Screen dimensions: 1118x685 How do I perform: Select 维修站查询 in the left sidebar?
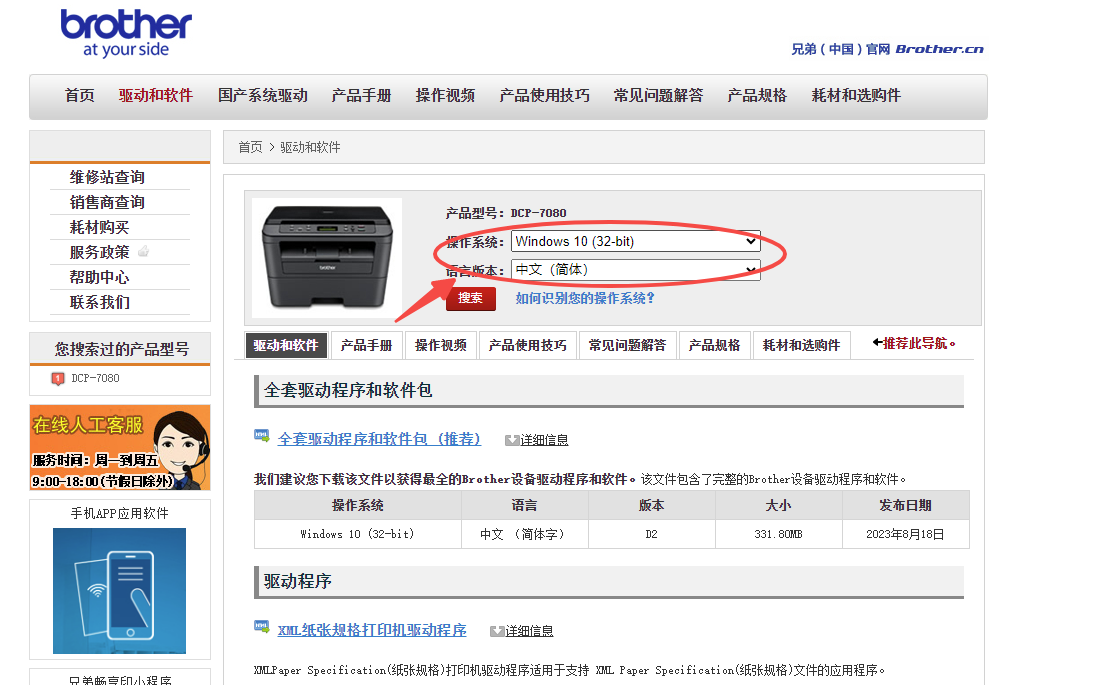[x=107, y=177]
